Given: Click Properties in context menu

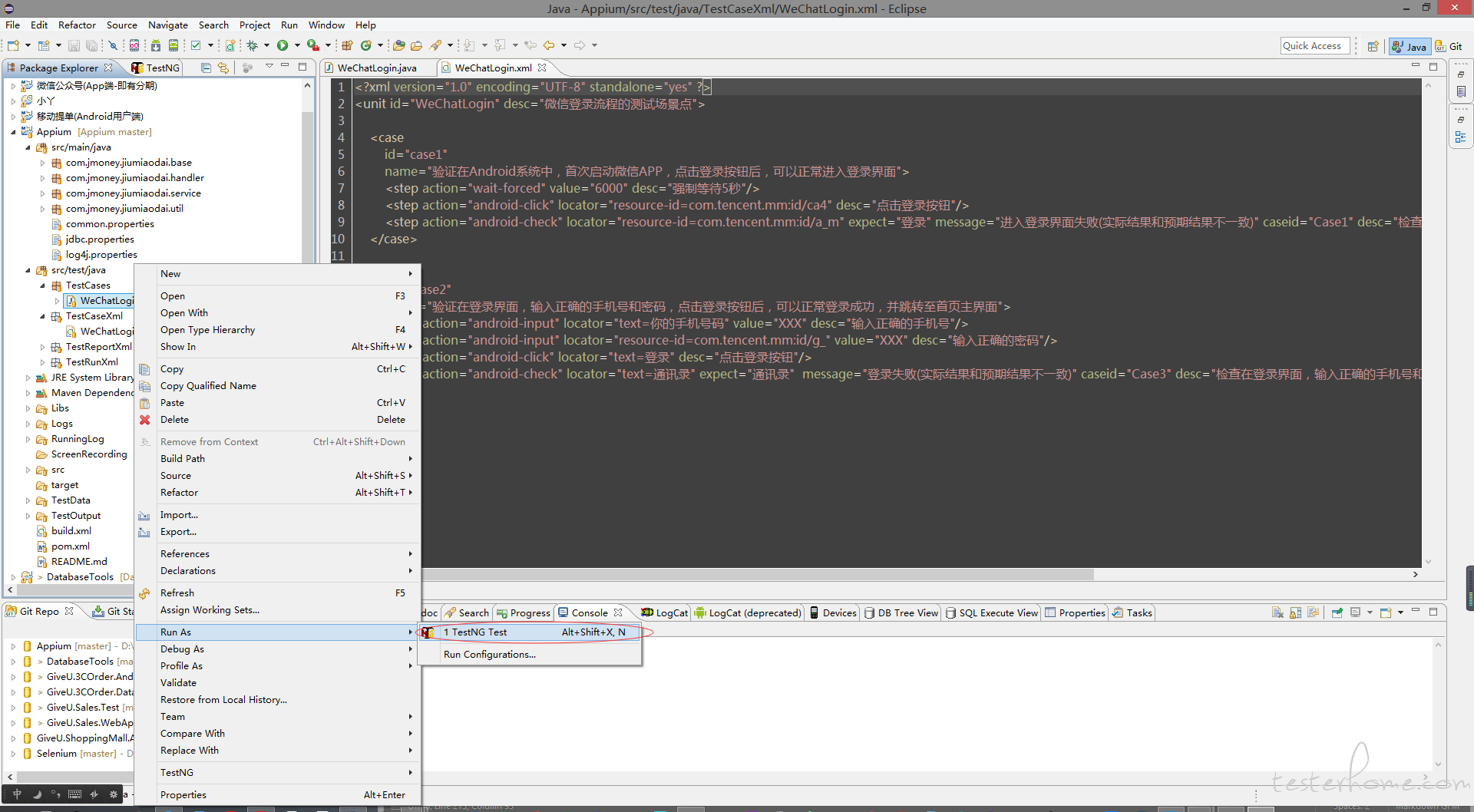Looking at the screenshot, I should [x=278, y=795].
